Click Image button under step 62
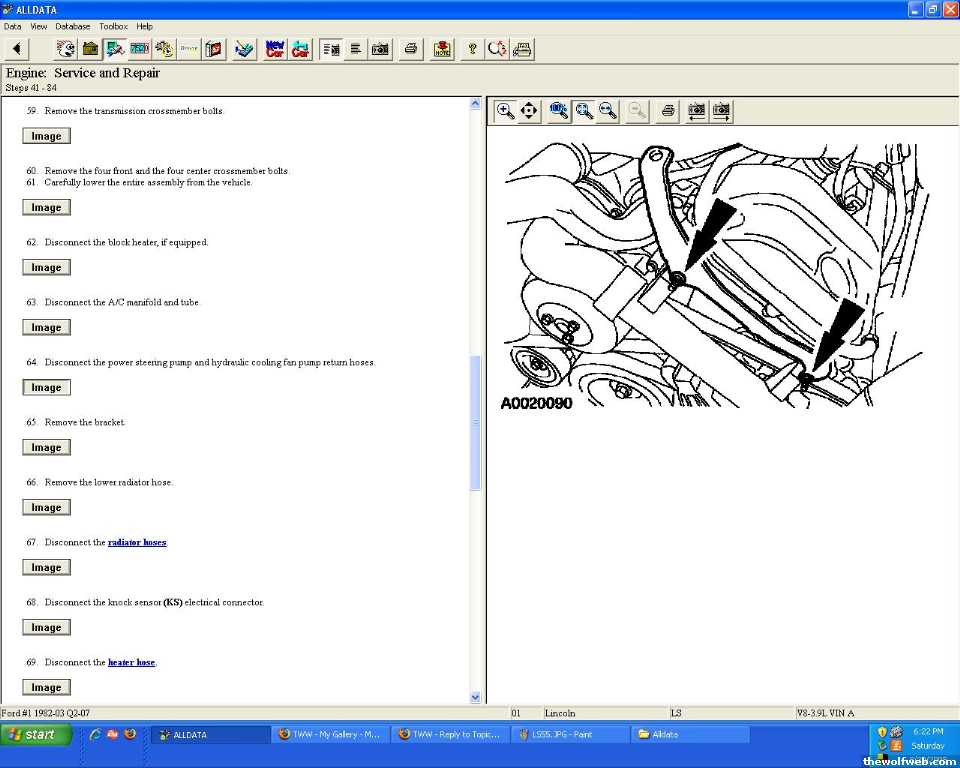 46,268
